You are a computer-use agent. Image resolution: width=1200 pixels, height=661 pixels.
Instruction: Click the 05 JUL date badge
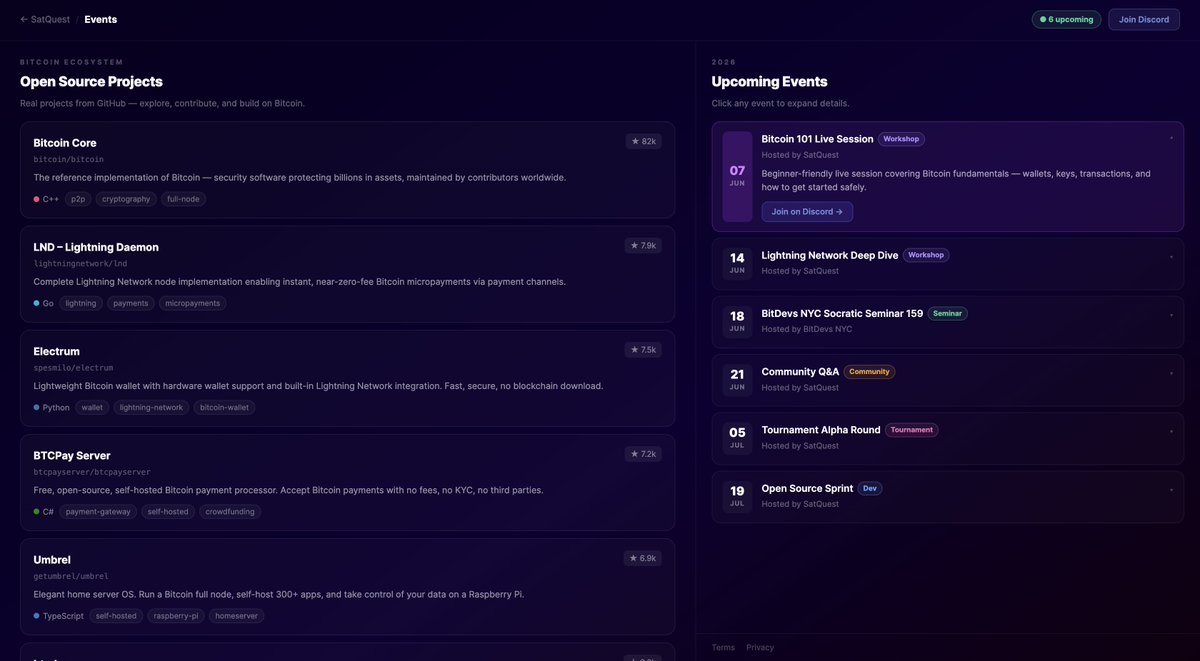pyautogui.click(x=737, y=438)
